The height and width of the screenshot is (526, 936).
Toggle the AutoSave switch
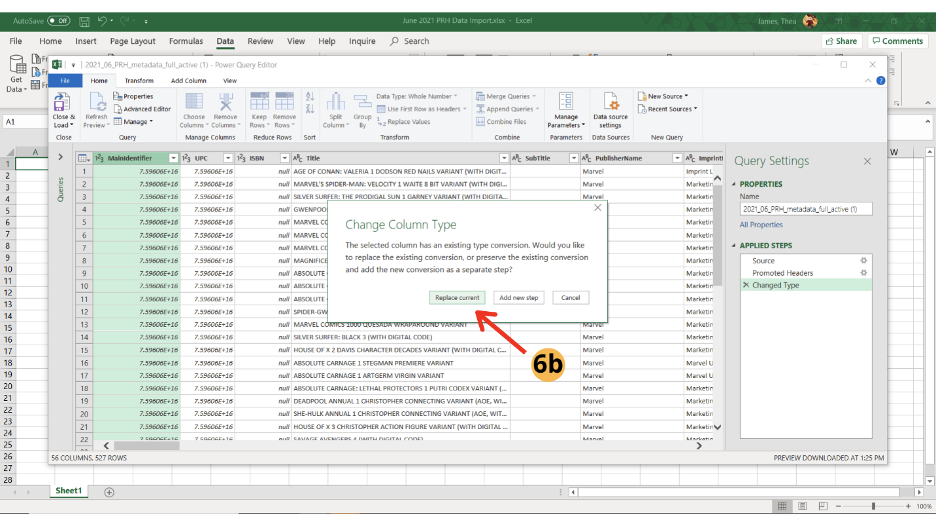[x=58, y=21]
